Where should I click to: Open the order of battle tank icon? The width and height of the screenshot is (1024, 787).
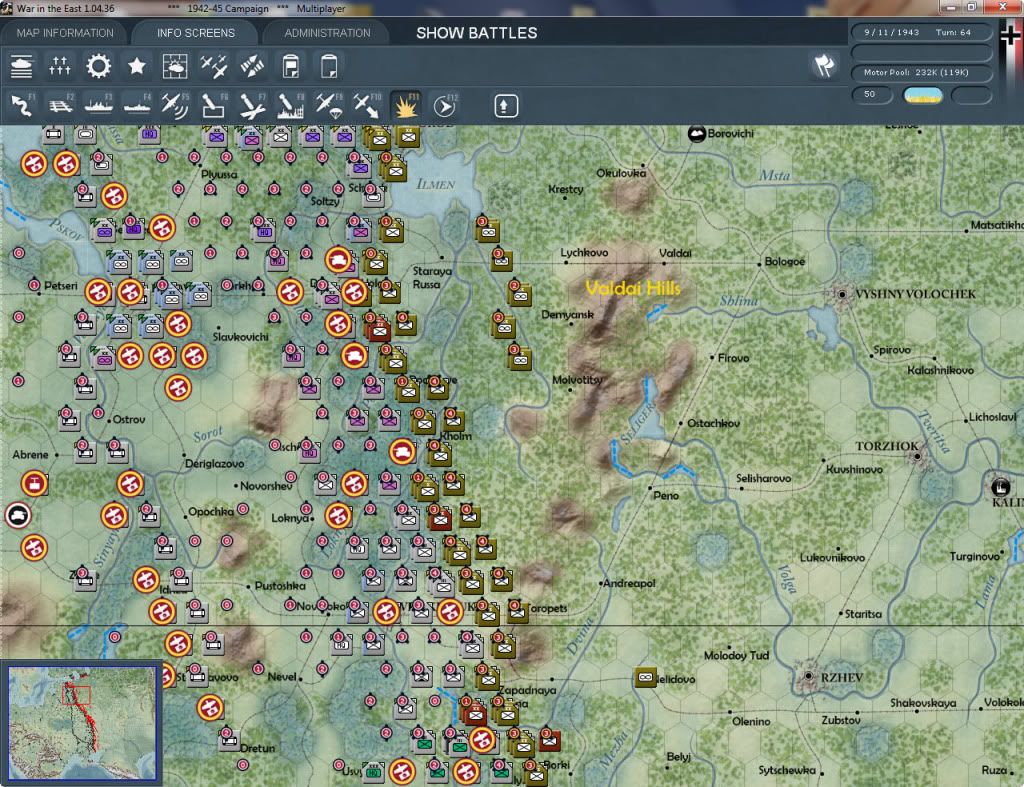pyautogui.click(x=22, y=67)
